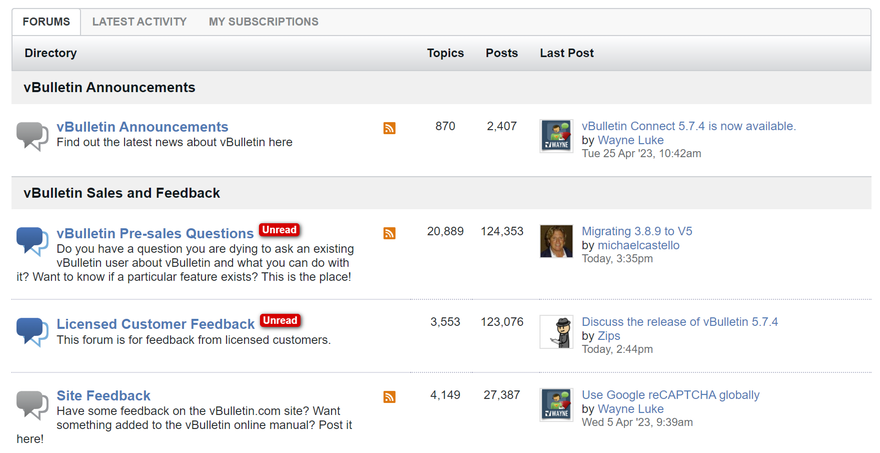View michaelcastello's profile
The width and height of the screenshot is (880, 453).
(x=638, y=245)
